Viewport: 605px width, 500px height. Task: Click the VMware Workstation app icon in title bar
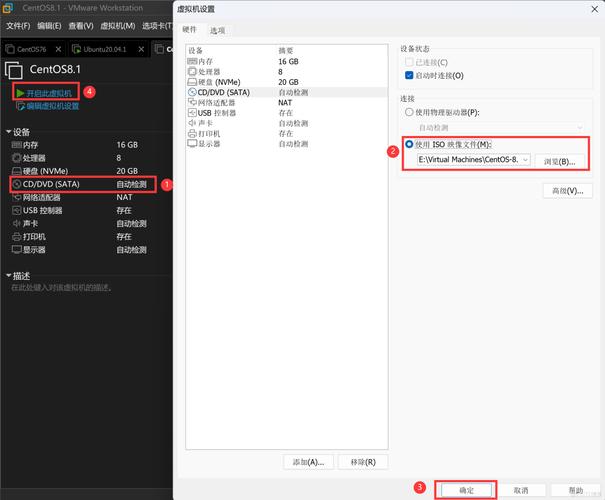tap(8, 7)
